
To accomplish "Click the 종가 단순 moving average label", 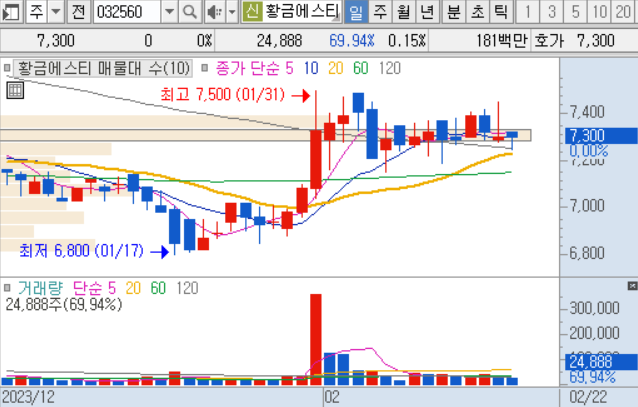I will [248, 68].
